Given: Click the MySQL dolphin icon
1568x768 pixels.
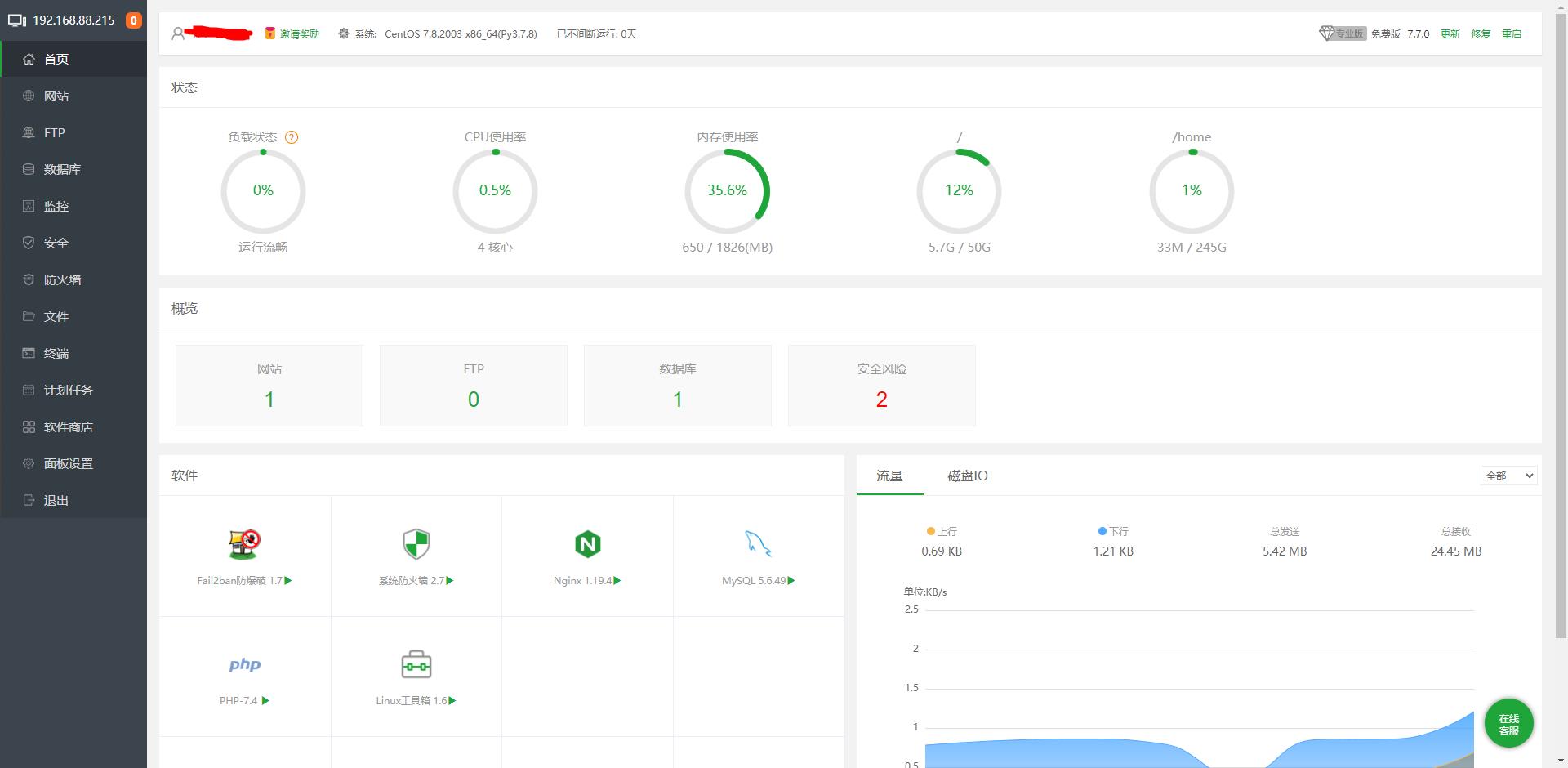Looking at the screenshot, I should click(758, 543).
